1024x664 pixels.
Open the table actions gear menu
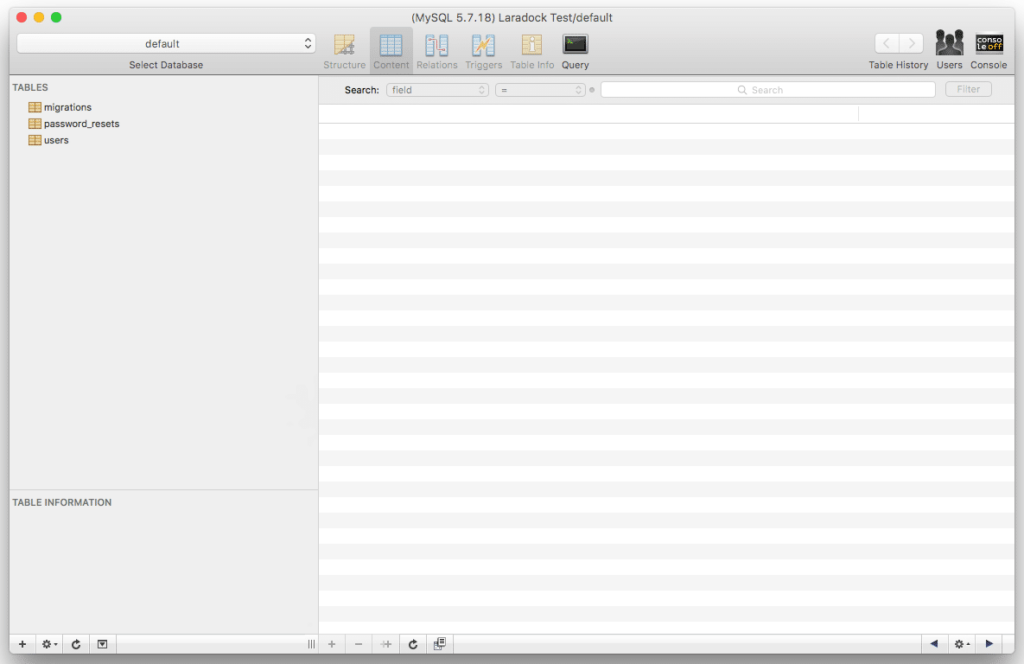(x=50, y=644)
